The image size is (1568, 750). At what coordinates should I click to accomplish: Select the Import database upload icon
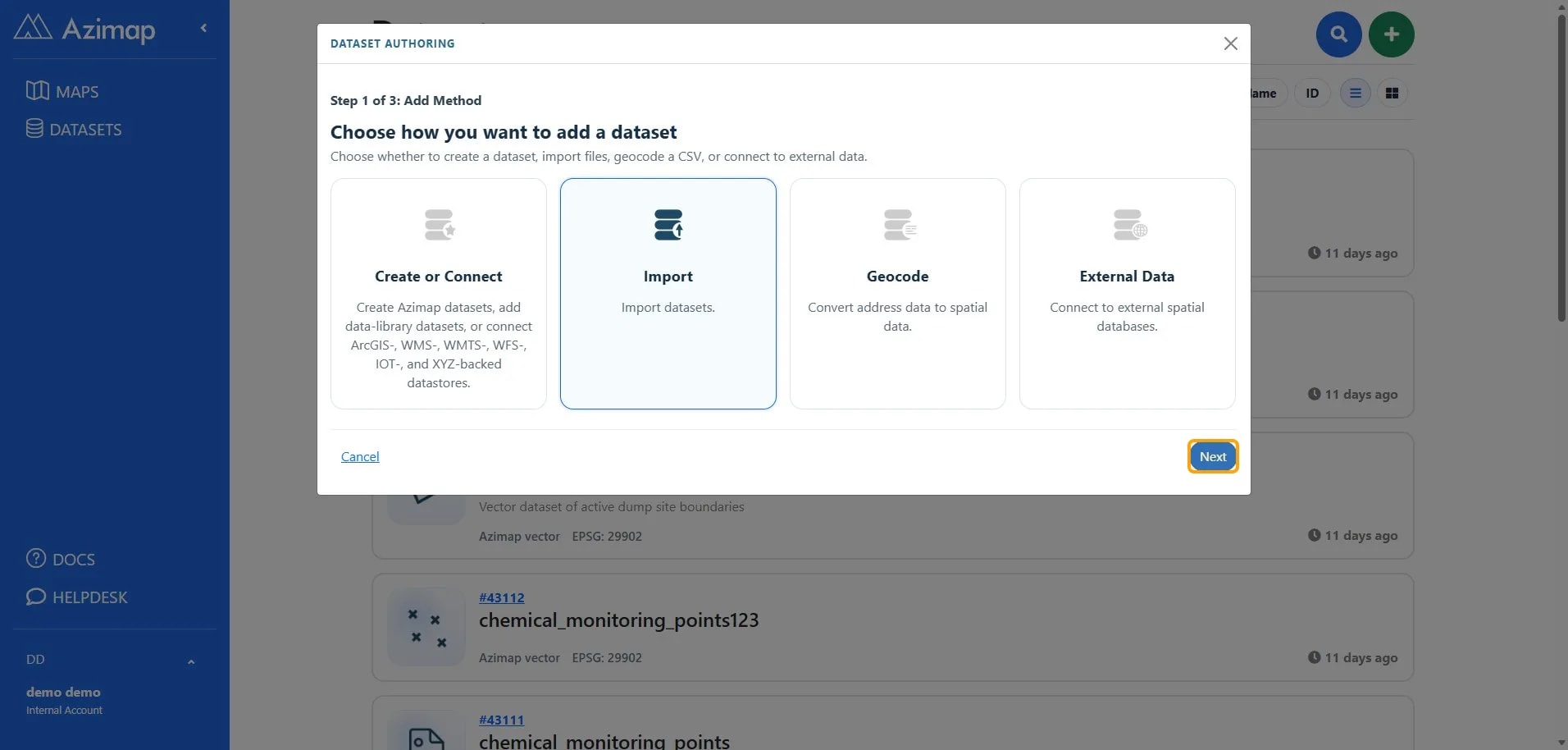[x=668, y=225]
